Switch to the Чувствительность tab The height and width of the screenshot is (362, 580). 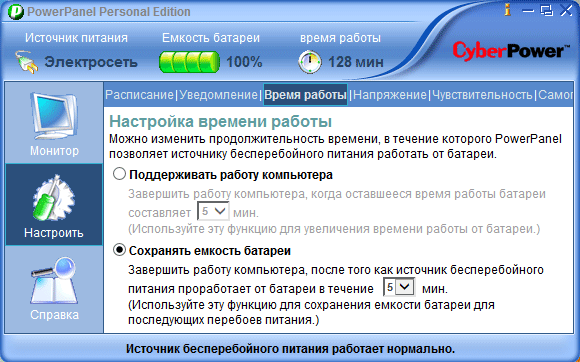click(x=482, y=95)
